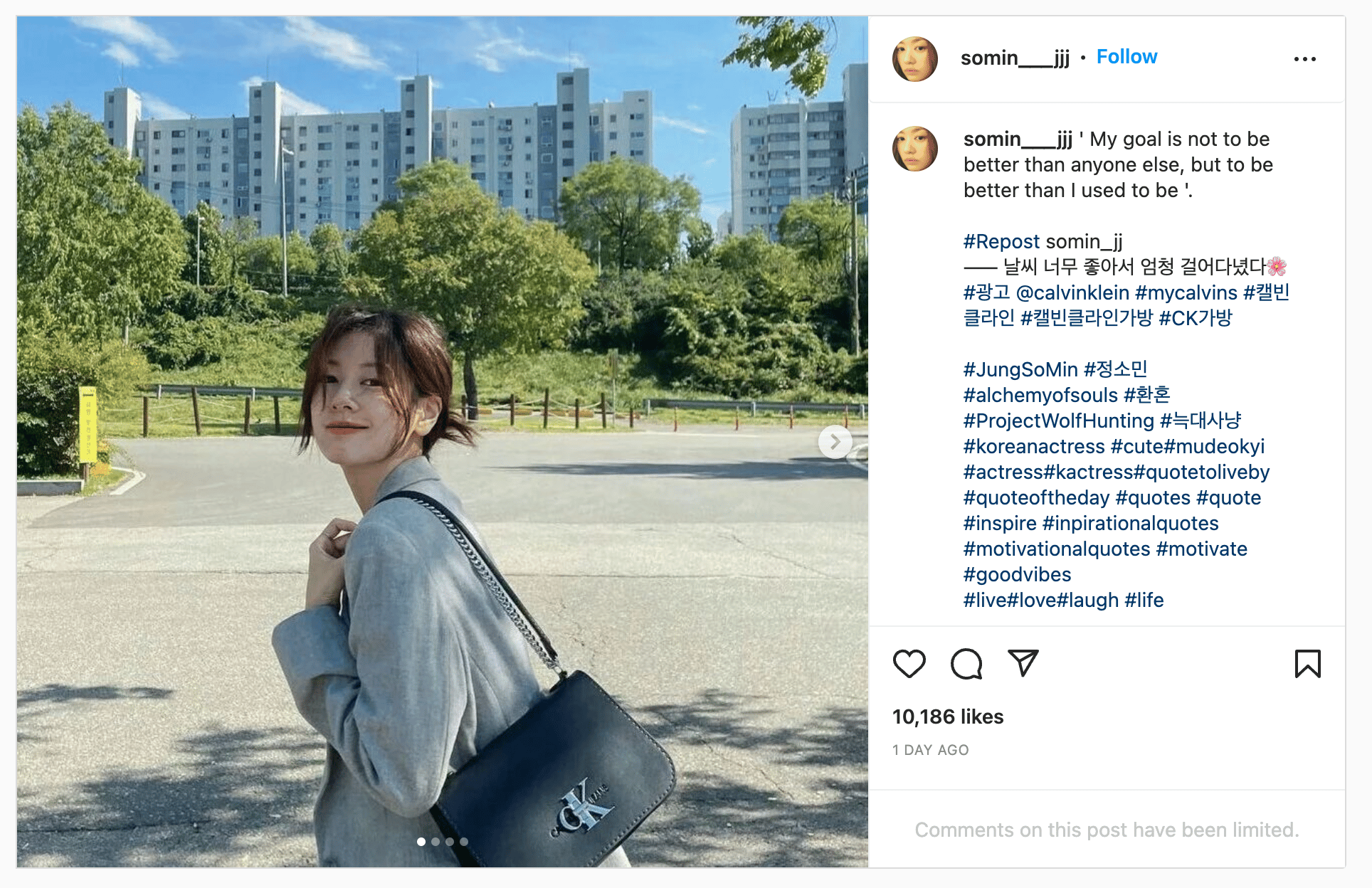Open the #alchemyofsouls hashtag

click(1040, 395)
